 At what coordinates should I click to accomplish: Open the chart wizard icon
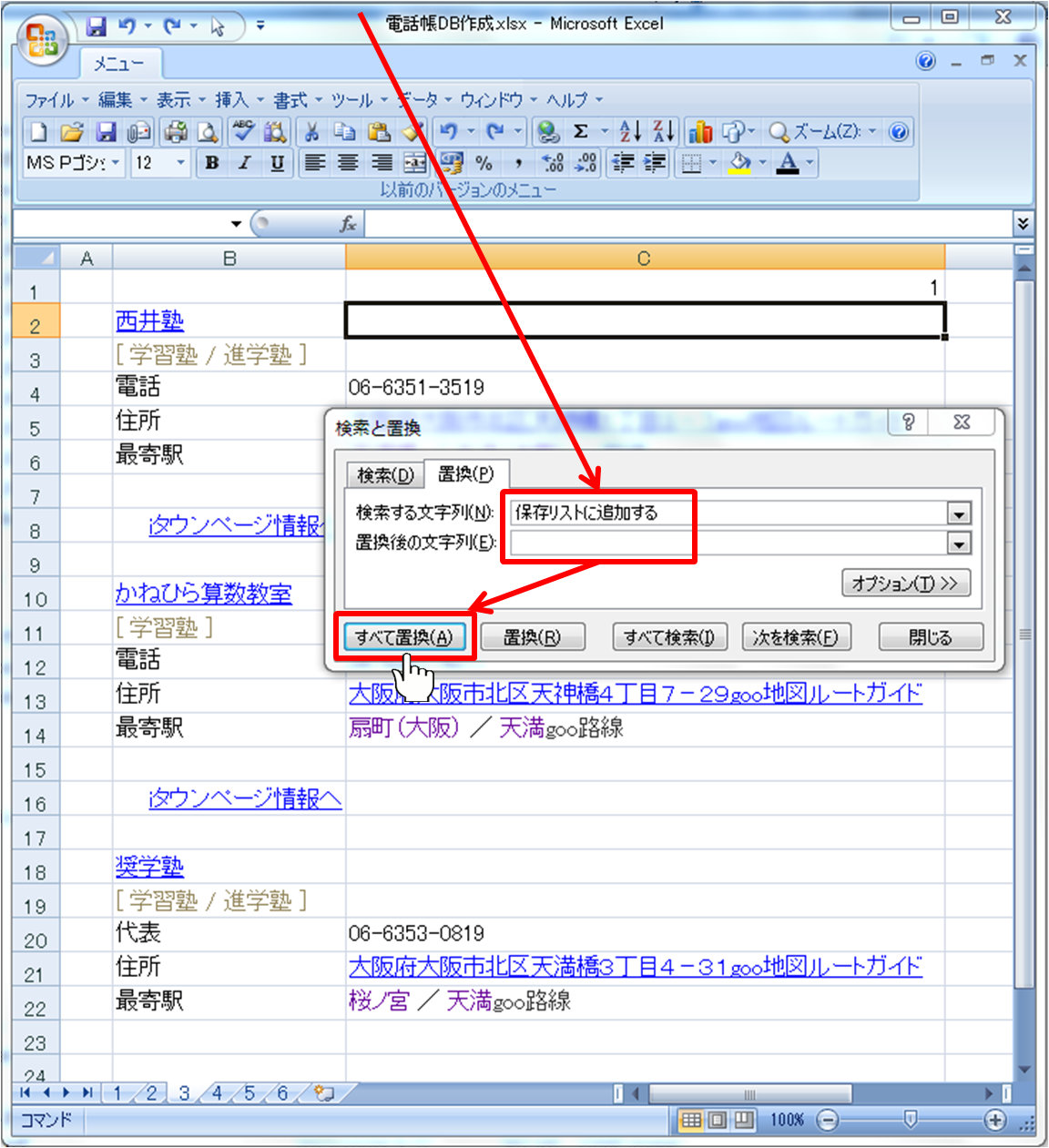tap(700, 132)
